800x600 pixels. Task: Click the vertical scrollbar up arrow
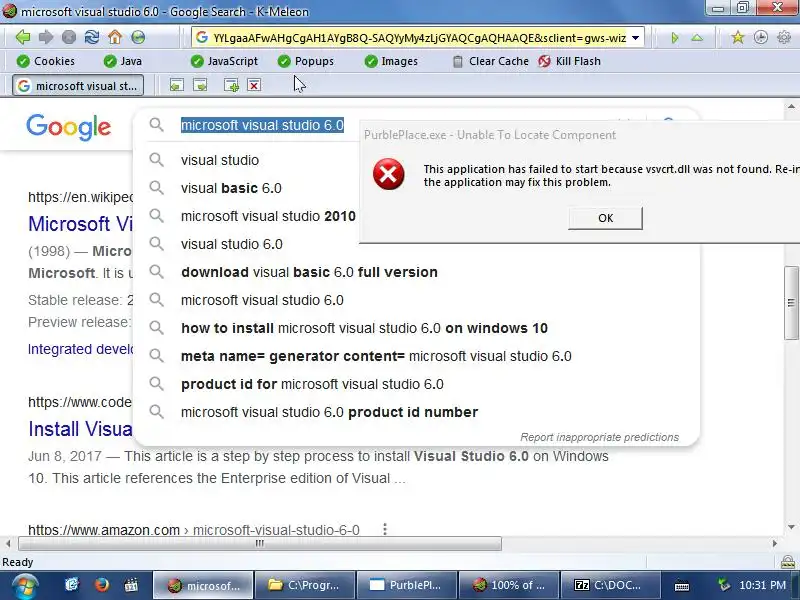point(791,107)
